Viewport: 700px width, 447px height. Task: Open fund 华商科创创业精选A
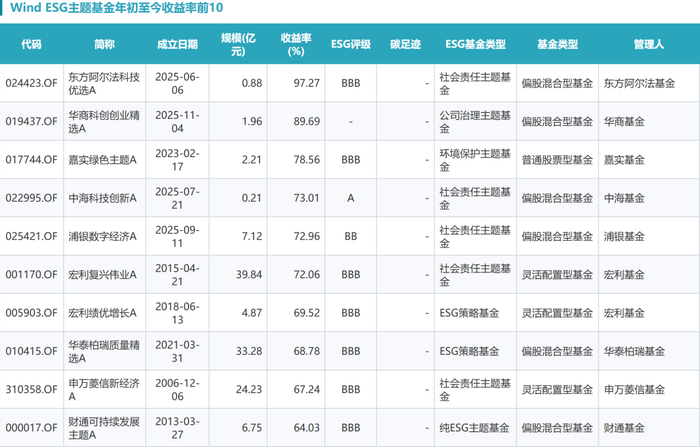point(104,121)
